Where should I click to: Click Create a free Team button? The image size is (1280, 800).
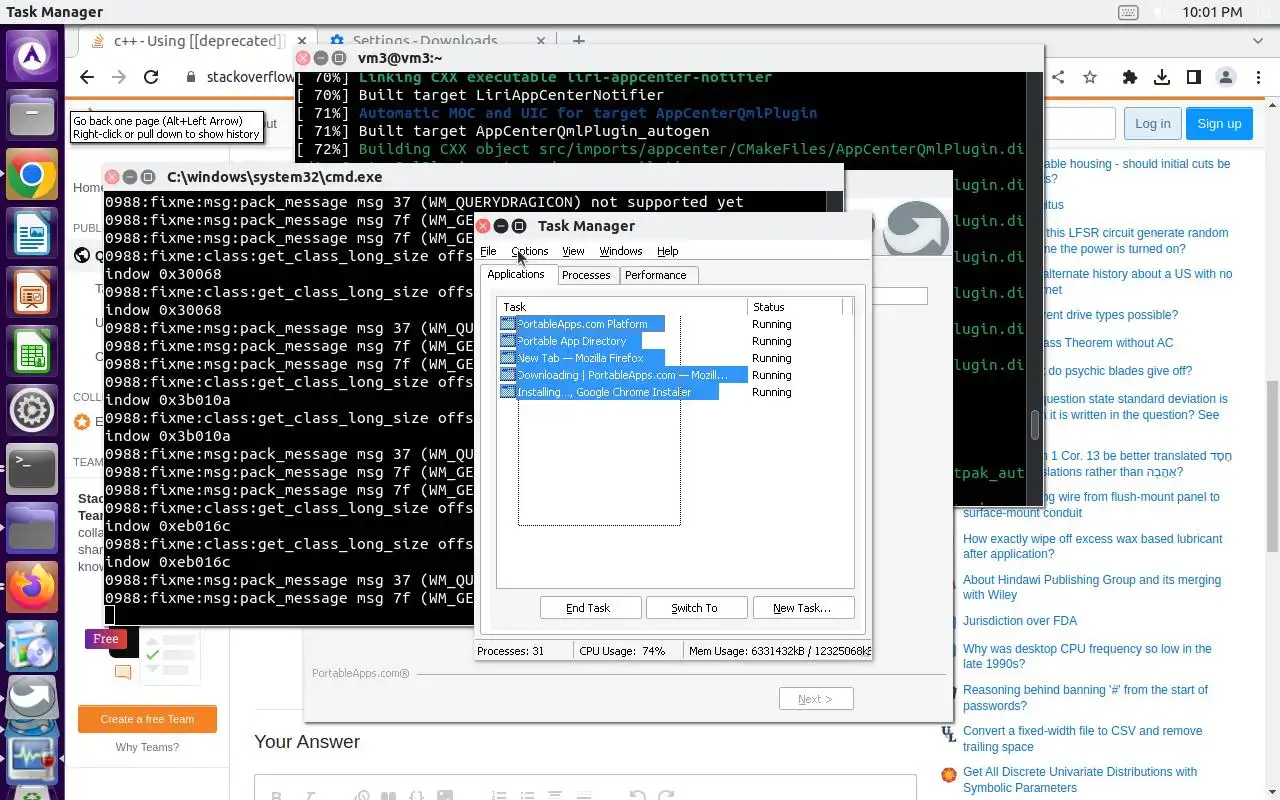147,719
